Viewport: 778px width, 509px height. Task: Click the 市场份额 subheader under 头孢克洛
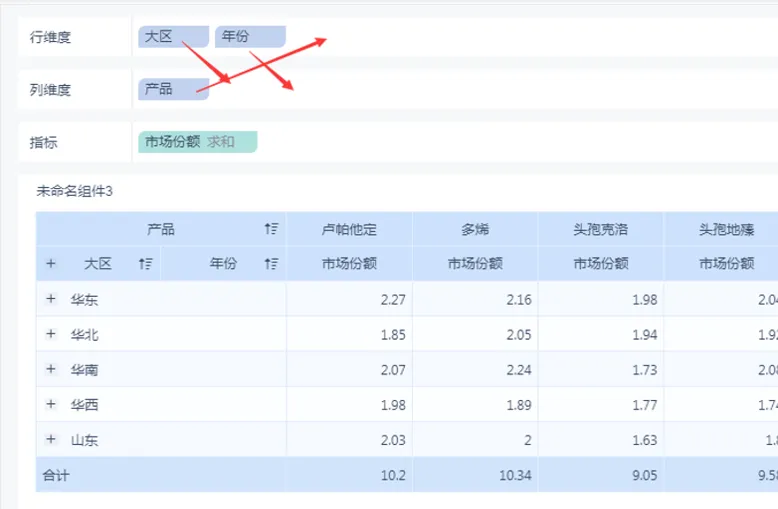pos(601,263)
